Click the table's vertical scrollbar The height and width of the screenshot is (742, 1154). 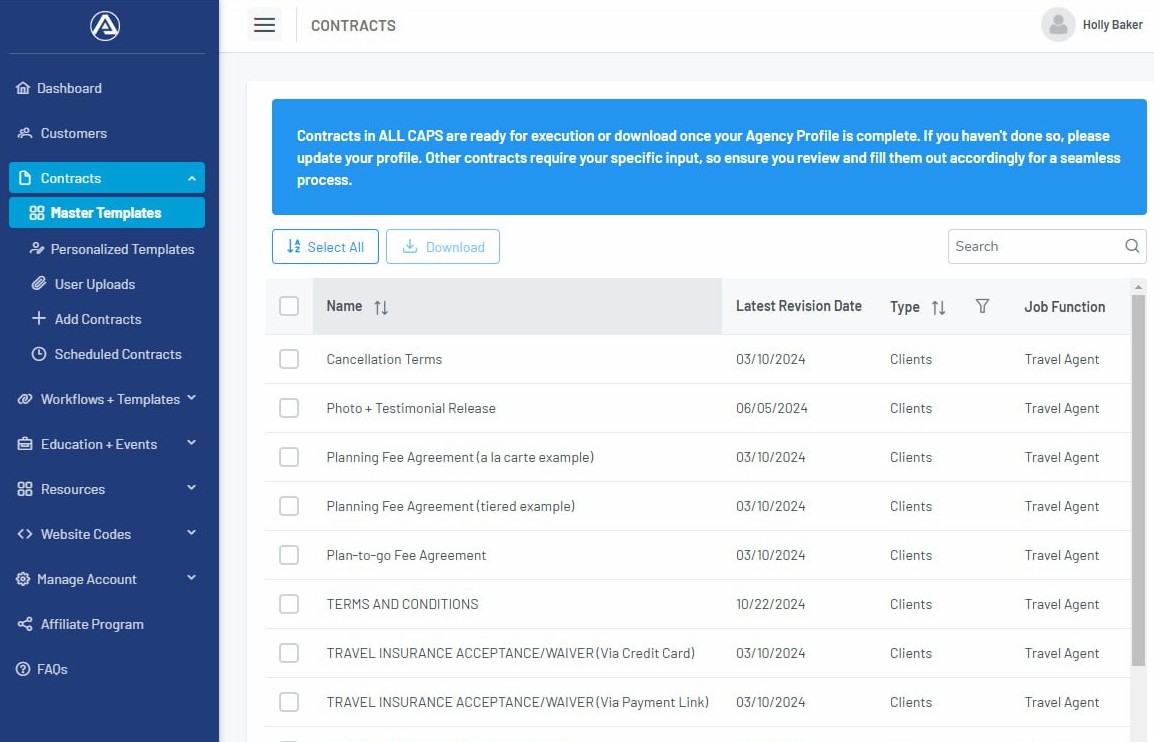point(1138,480)
